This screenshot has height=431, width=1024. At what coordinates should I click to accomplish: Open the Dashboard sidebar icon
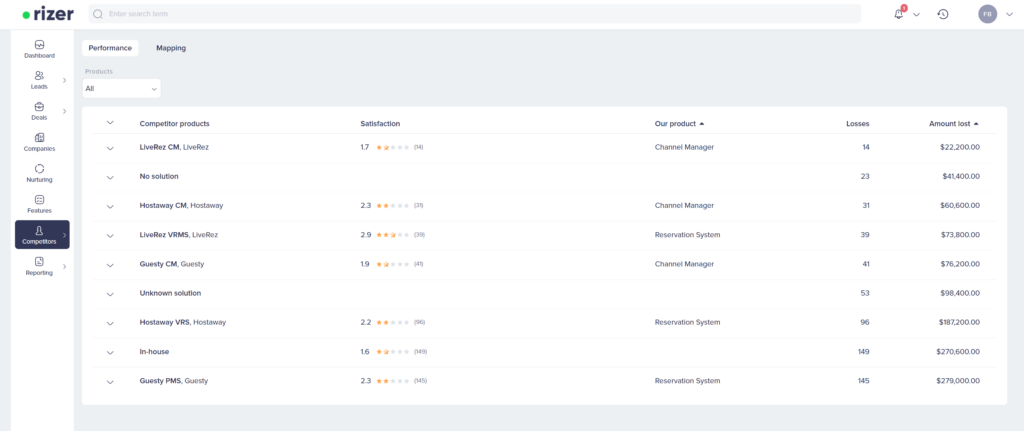(40, 48)
